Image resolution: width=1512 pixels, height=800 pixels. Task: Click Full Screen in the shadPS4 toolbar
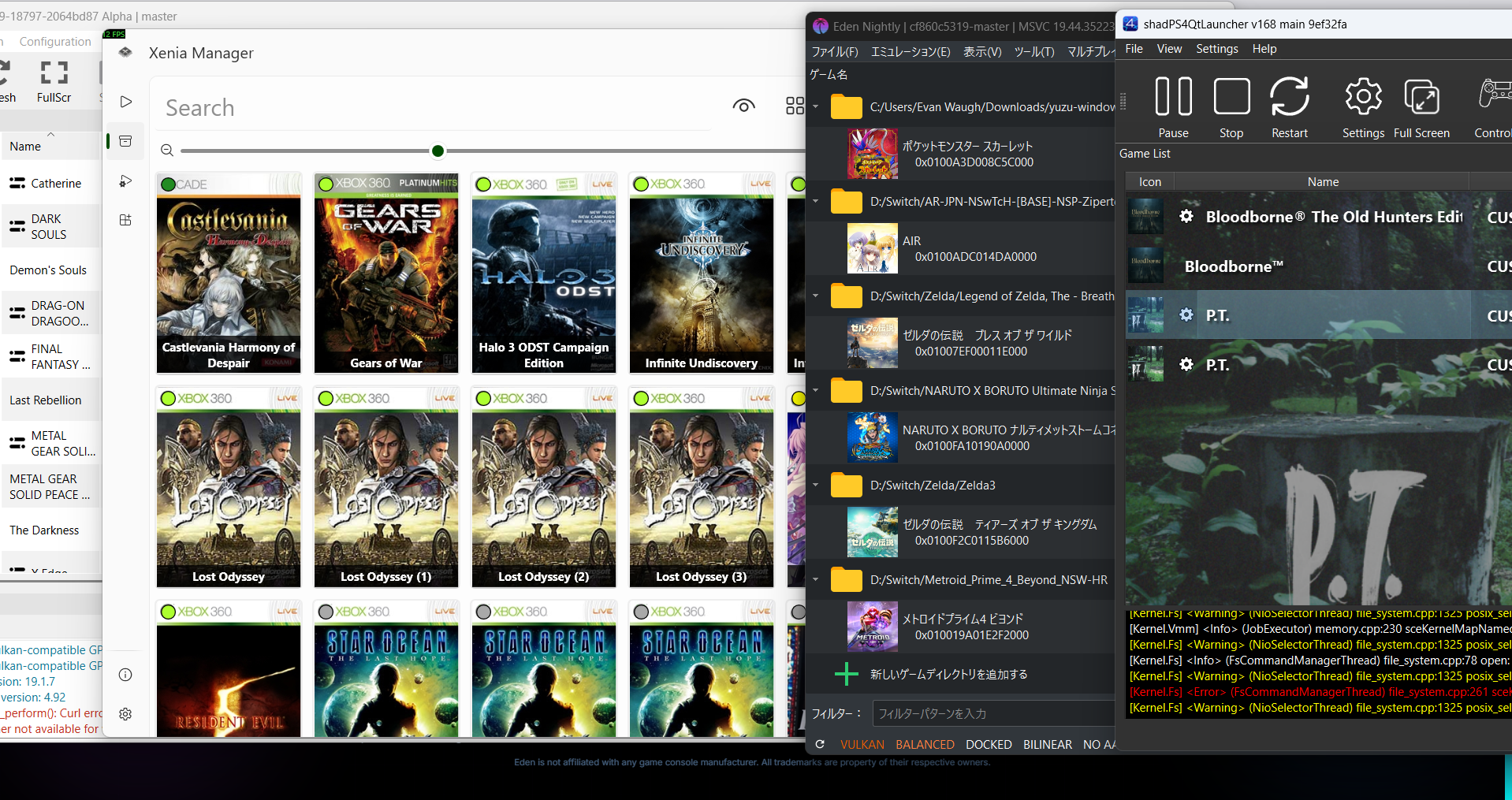pos(1421,107)
